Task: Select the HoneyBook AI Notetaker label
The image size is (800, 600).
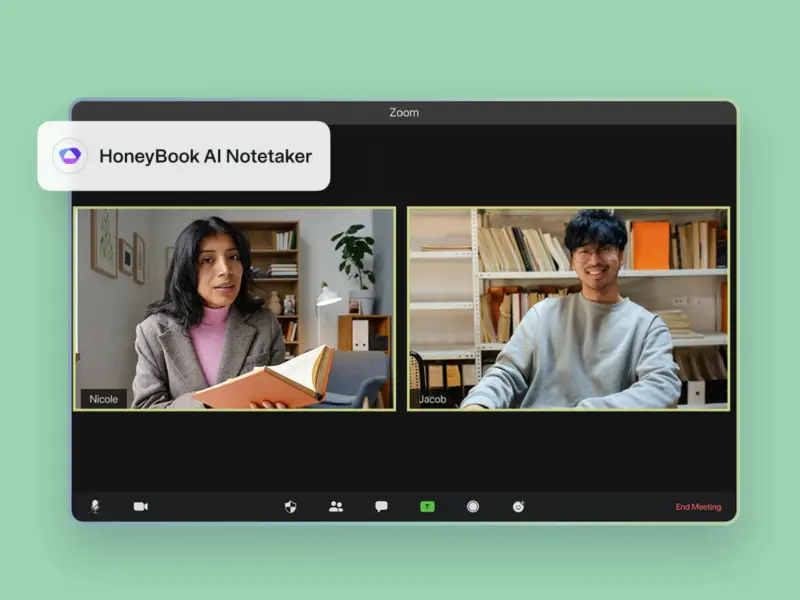Action: click(x=205, y=156)
